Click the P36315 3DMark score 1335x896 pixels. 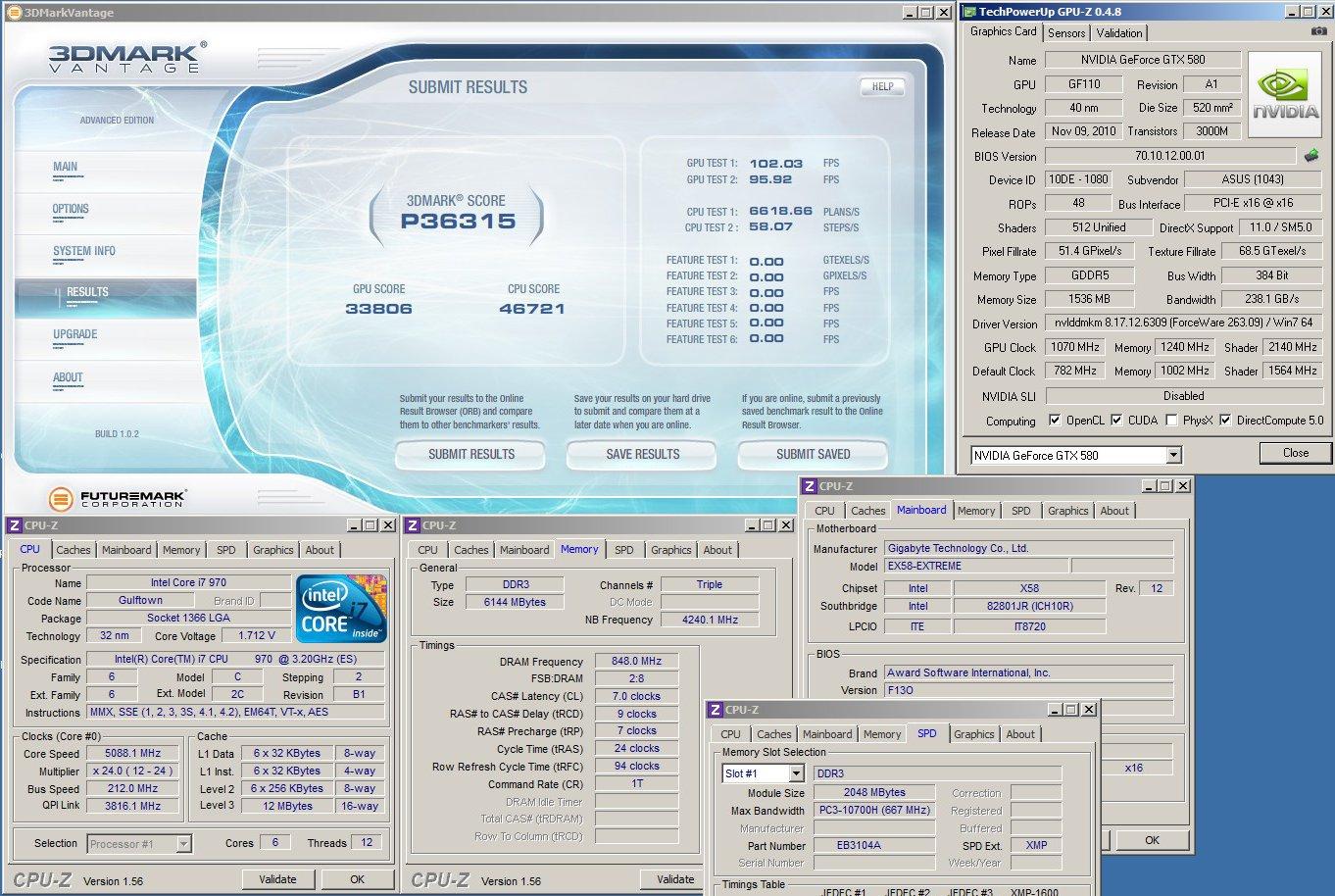pyautogui.click(x=458, y=222)
